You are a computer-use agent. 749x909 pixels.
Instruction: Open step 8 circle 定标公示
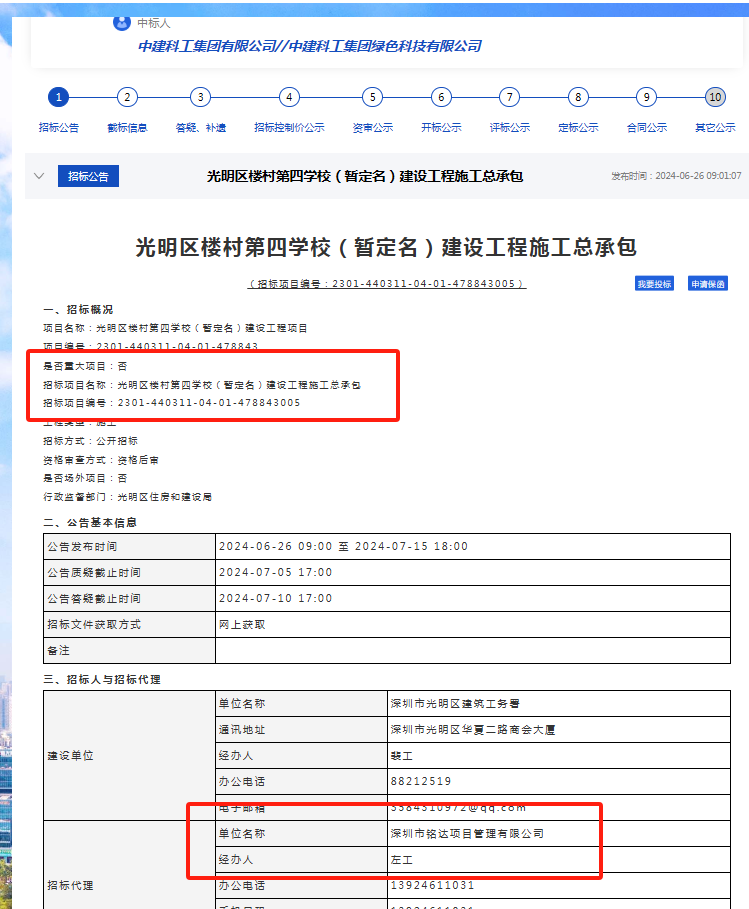578,97
